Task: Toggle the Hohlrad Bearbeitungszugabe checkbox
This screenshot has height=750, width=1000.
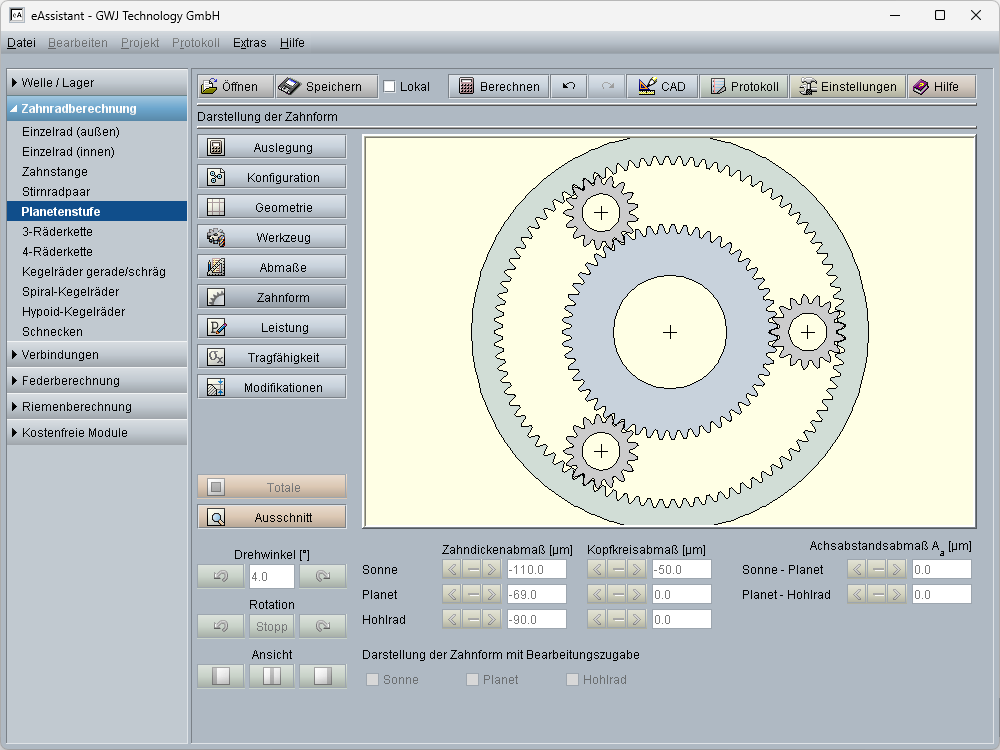Action: pos(573,680)
